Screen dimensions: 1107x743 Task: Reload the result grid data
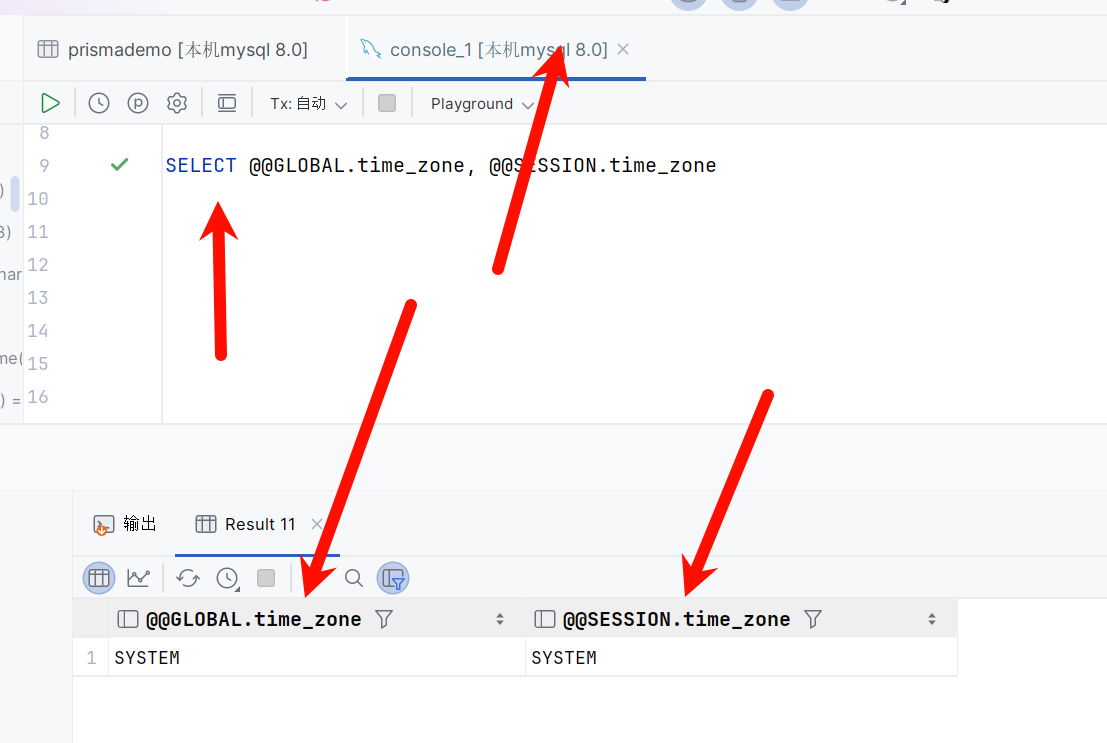(188, 578)
